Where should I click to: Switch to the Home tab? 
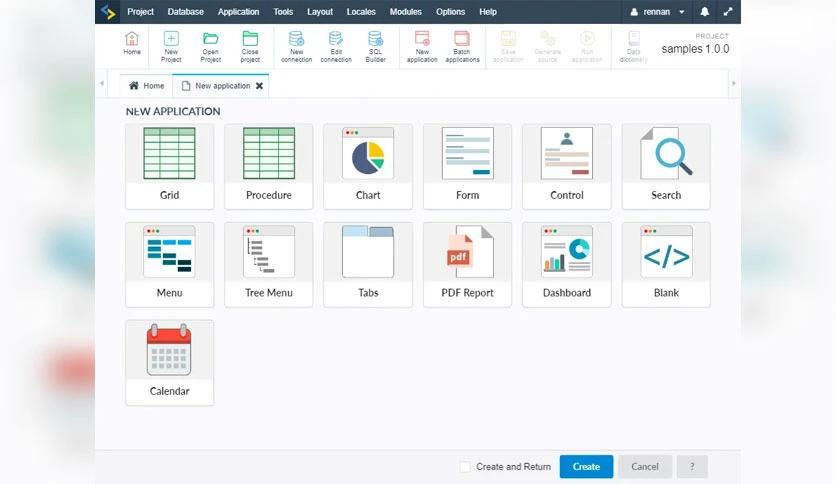coord(146,86)
